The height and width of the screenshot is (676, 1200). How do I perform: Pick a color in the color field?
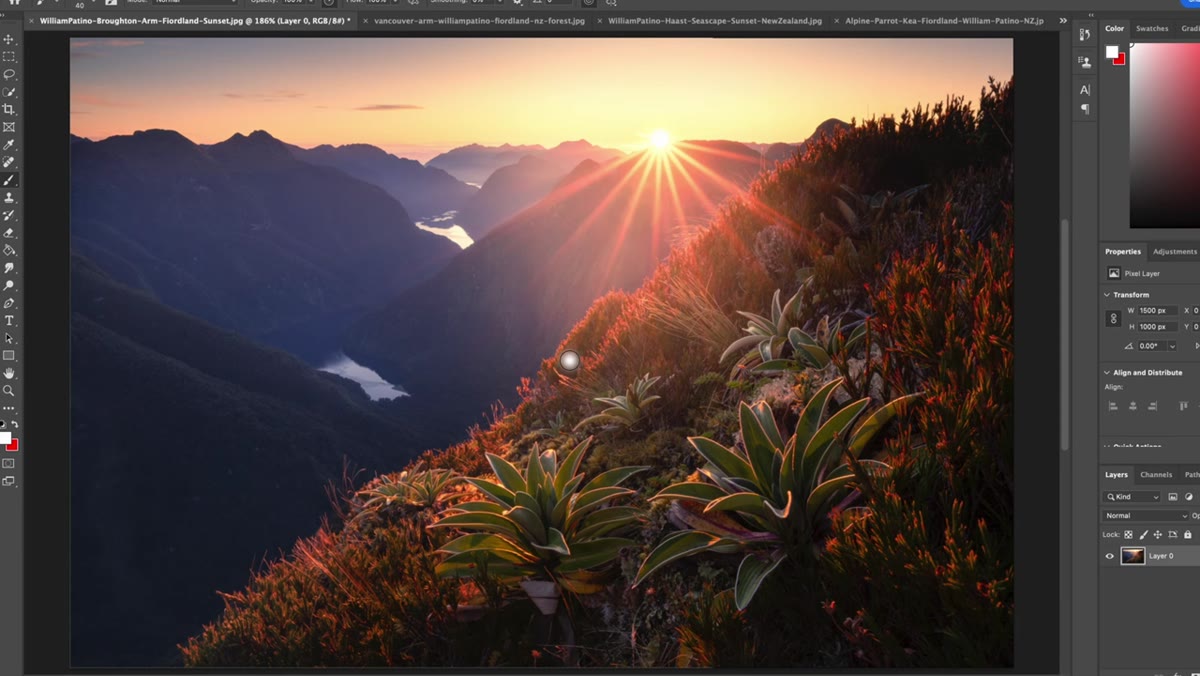coord(1165,135)
